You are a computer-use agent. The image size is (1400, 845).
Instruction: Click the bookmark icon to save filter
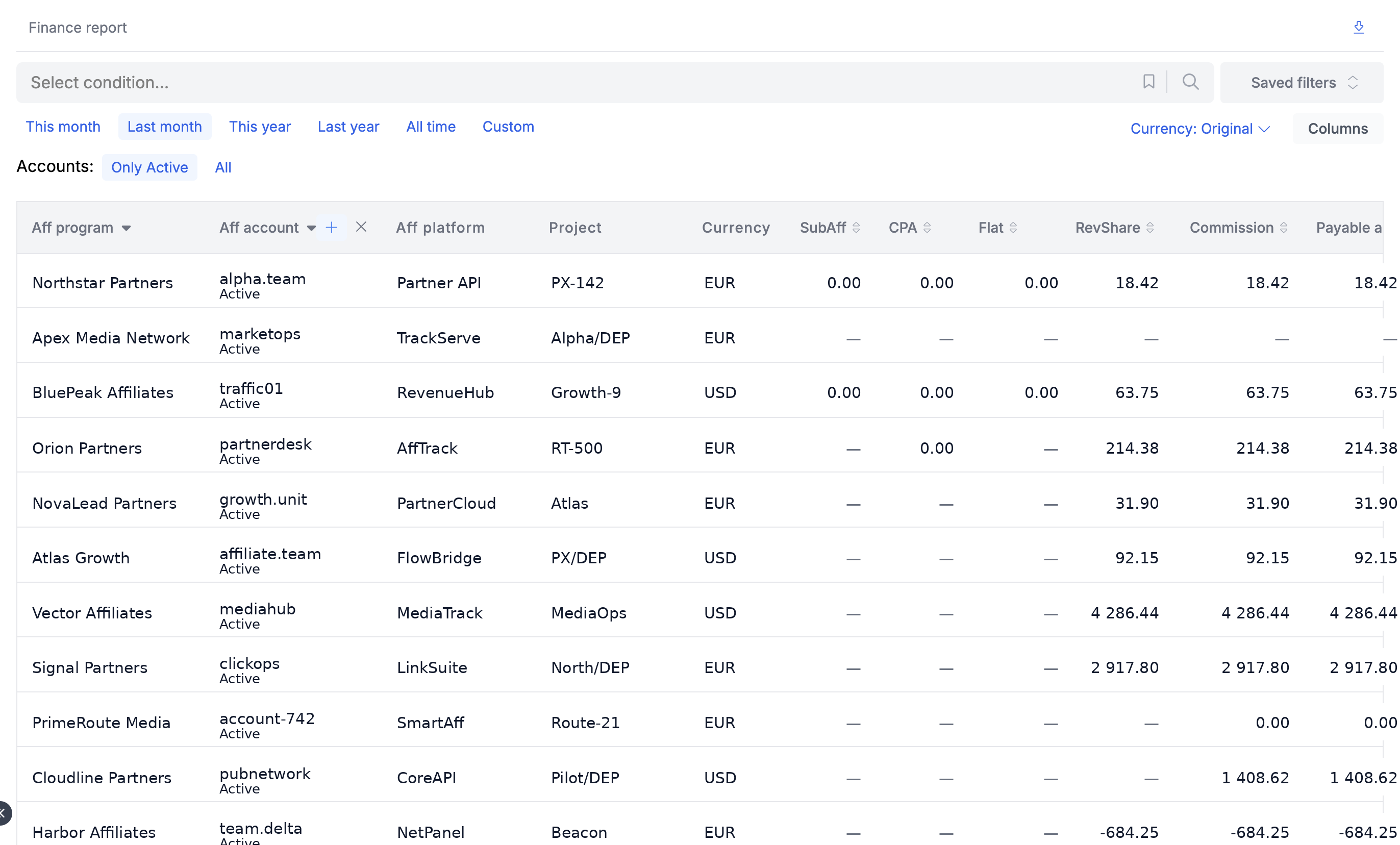click(1148, 82)
